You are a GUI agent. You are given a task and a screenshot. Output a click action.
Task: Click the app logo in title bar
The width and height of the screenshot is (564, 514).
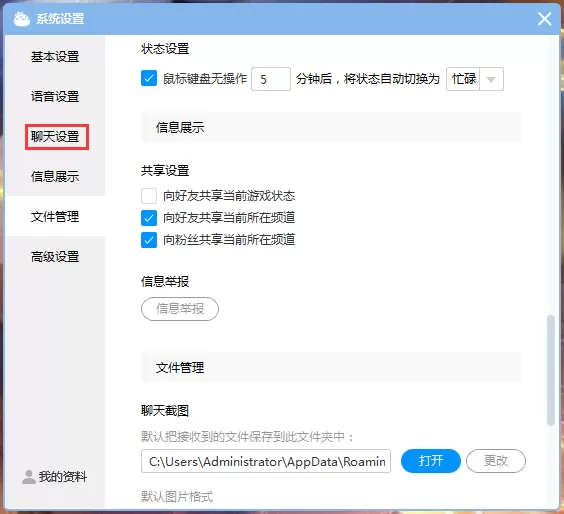tap(21, 19)
